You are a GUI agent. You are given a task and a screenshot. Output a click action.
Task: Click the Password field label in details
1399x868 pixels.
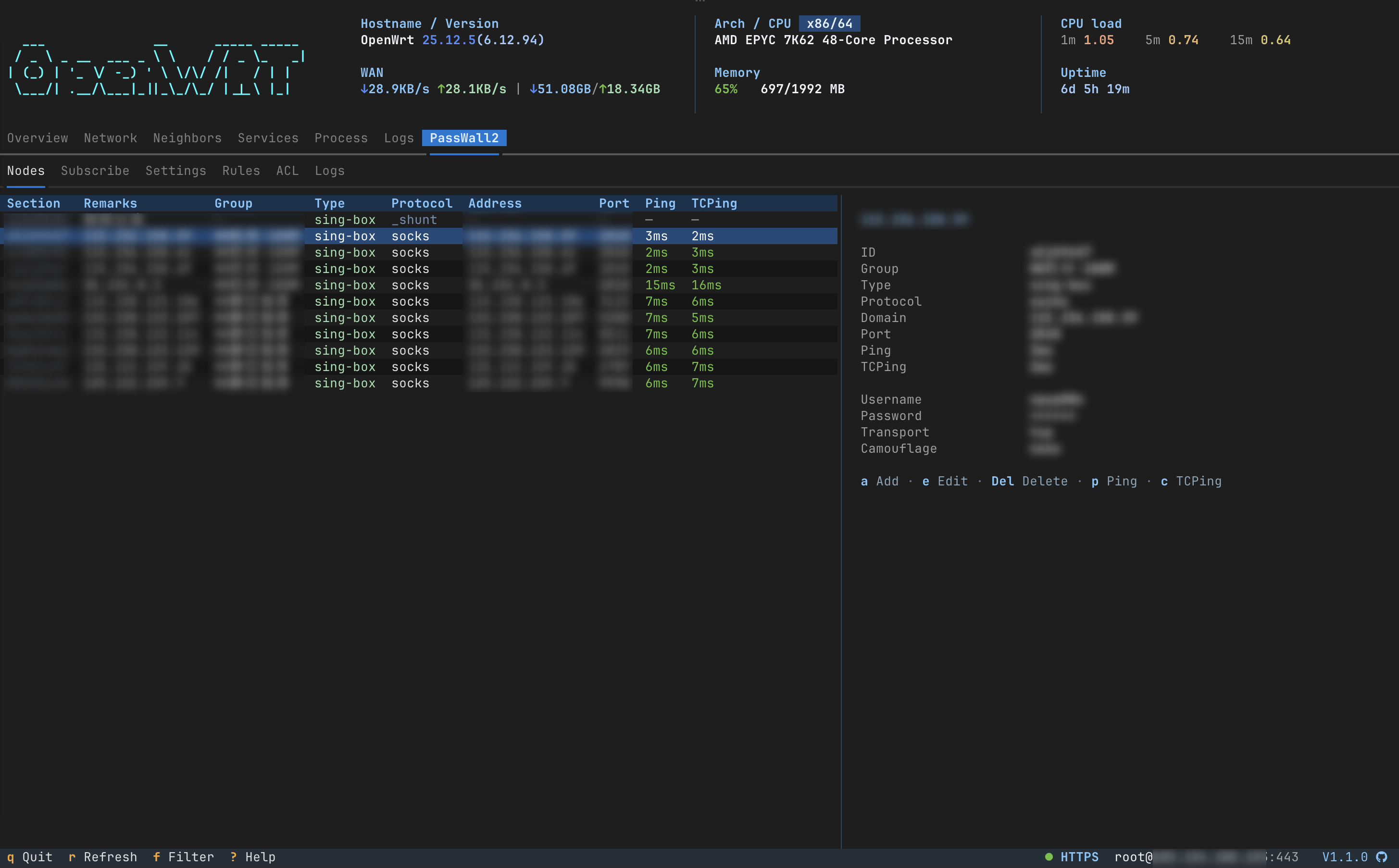tap(891, 416)
